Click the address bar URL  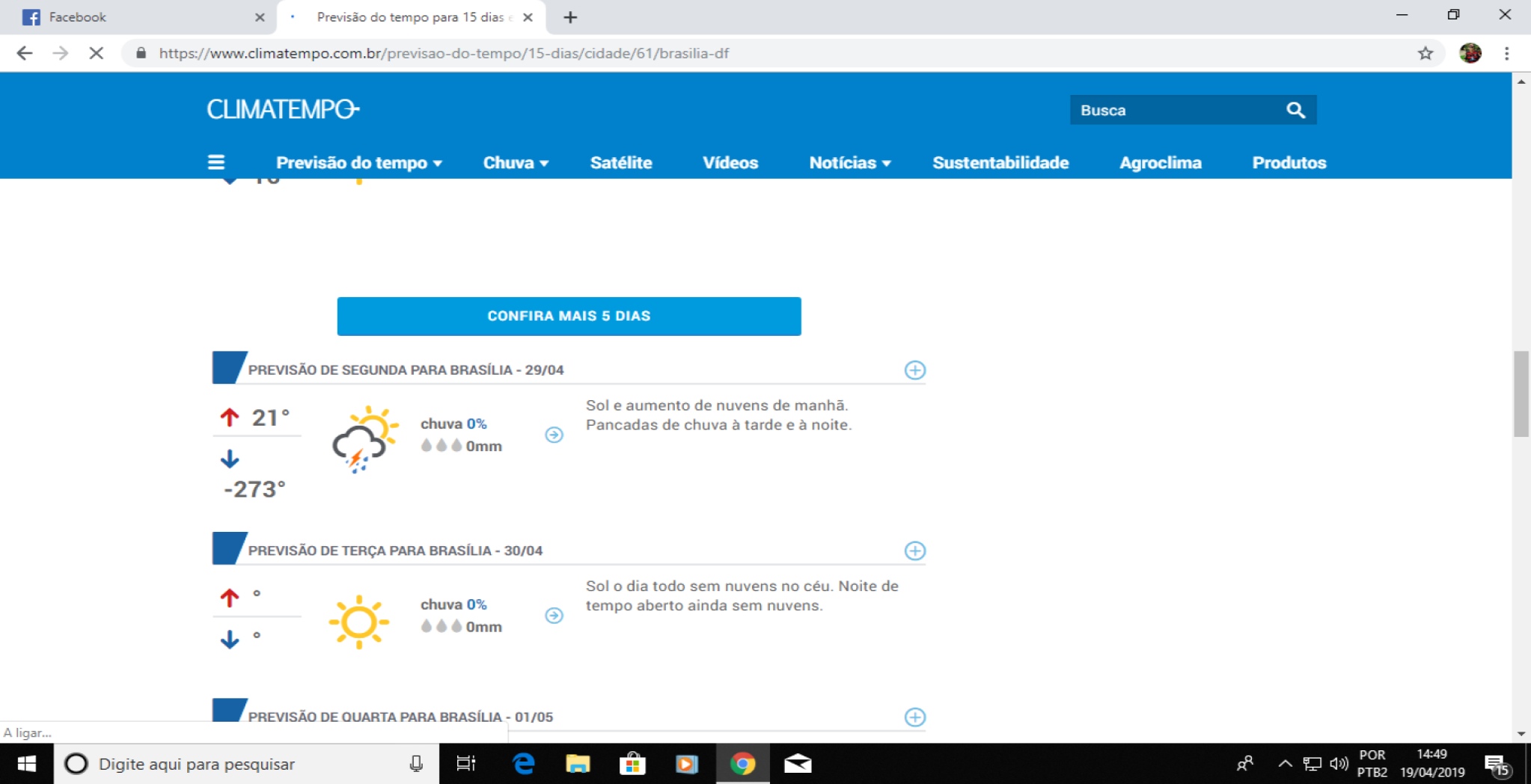pos(444,53)
